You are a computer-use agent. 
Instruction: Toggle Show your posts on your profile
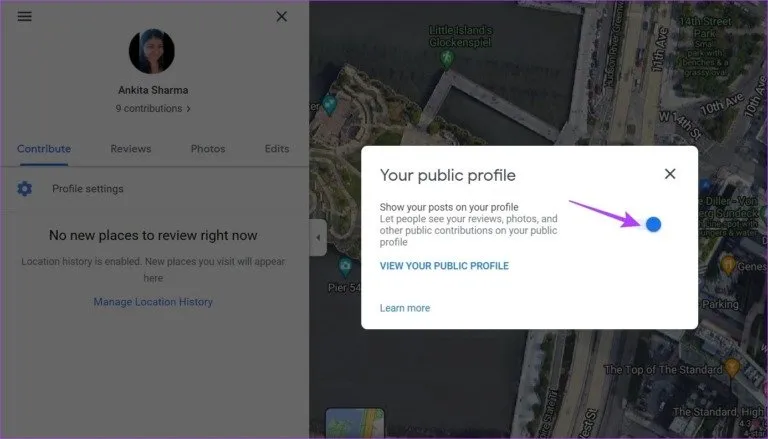[x=653, y=224]
